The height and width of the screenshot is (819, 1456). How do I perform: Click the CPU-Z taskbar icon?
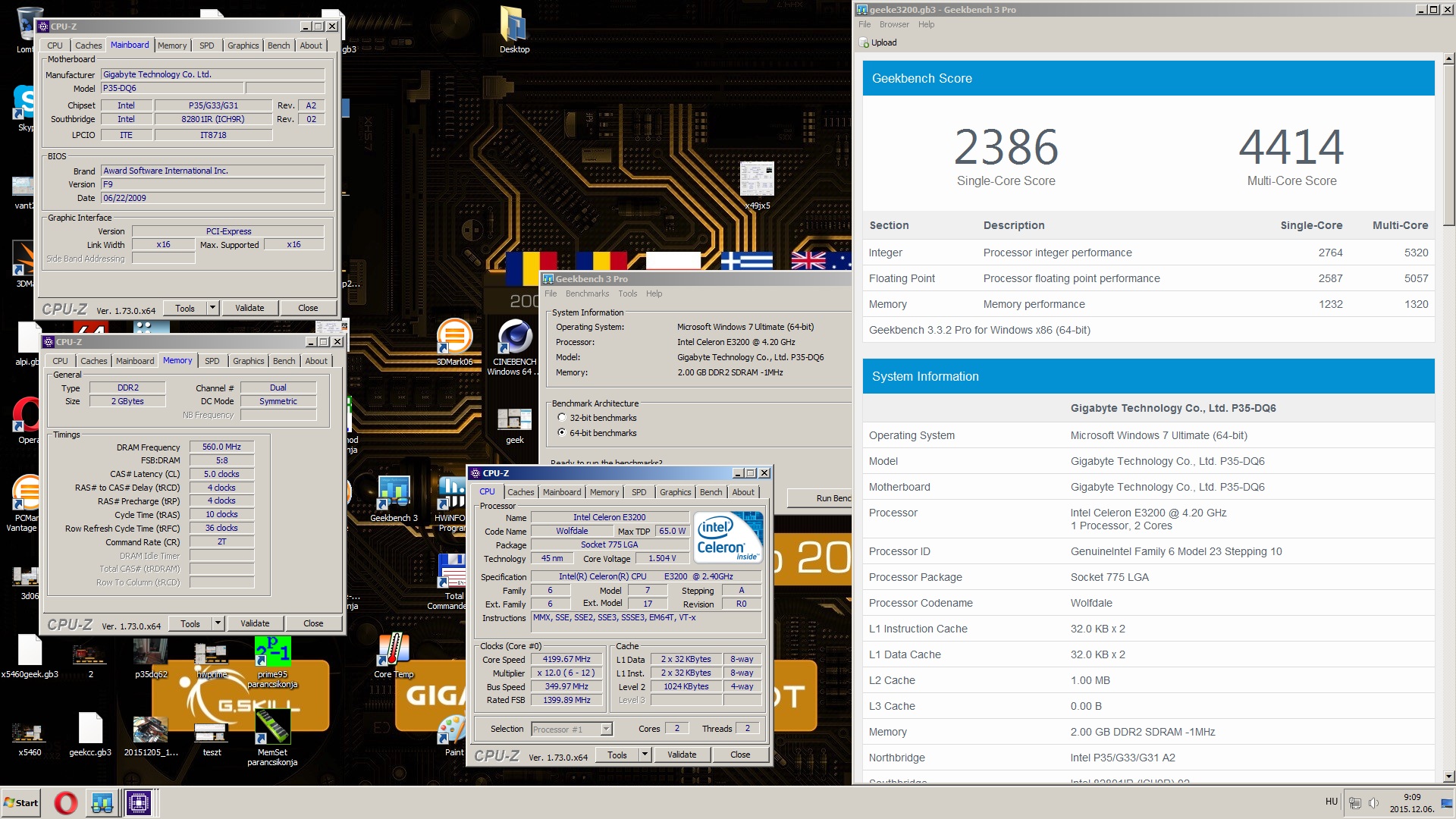pos(139,803)
